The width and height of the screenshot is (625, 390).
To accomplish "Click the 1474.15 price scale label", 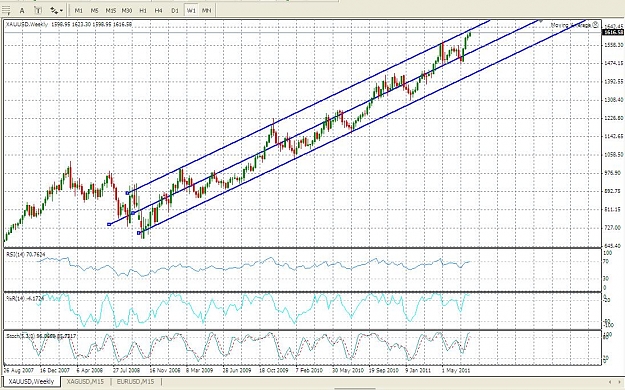I will pyautogui.click(x=613, y=63).
